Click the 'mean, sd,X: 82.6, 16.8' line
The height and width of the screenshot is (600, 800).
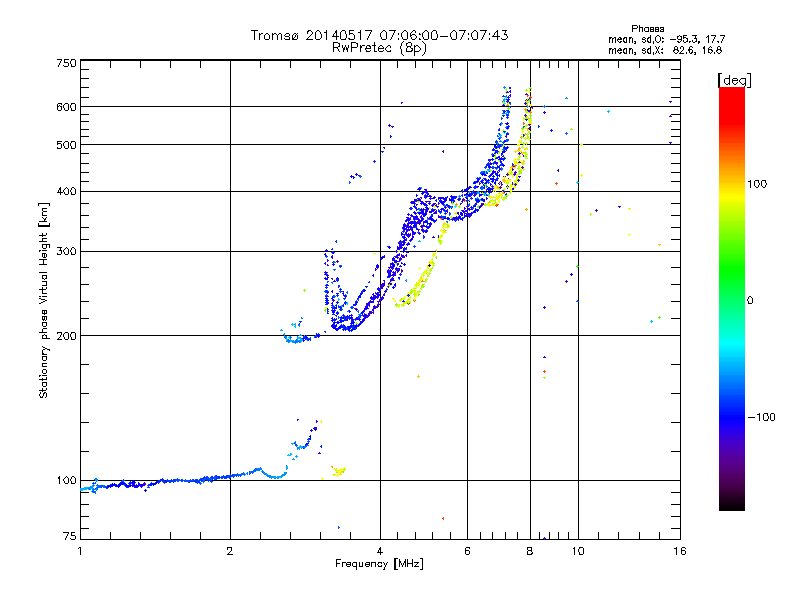pos(665,50)
